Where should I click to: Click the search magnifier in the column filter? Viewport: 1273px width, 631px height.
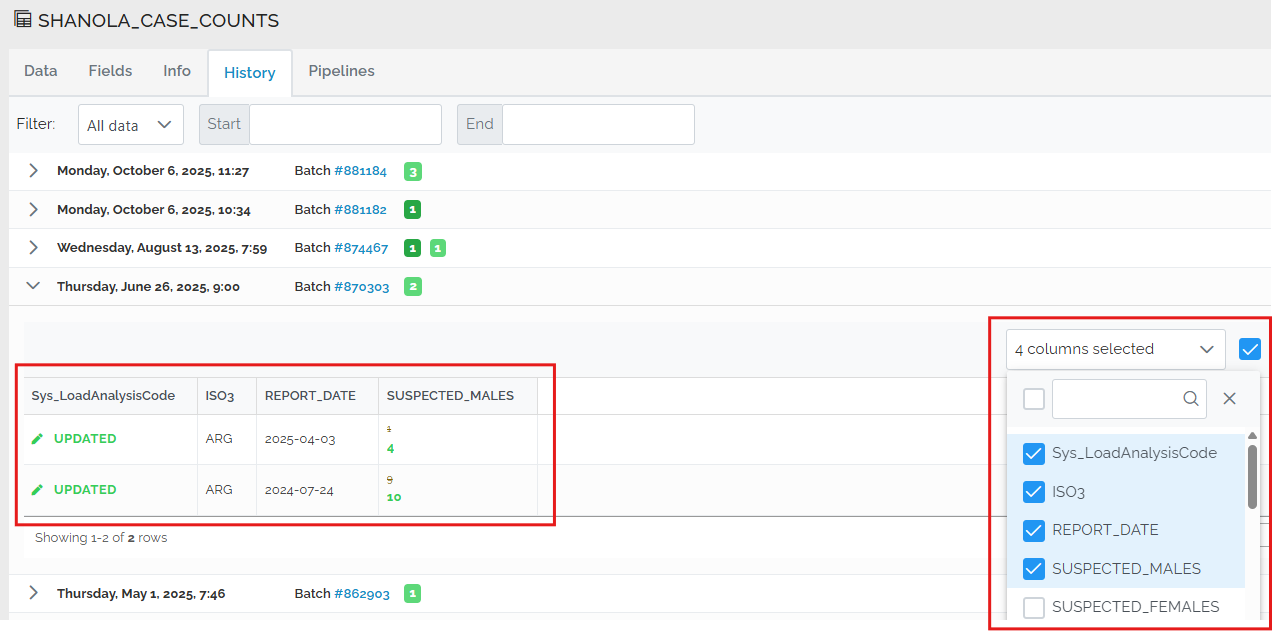1190,398
